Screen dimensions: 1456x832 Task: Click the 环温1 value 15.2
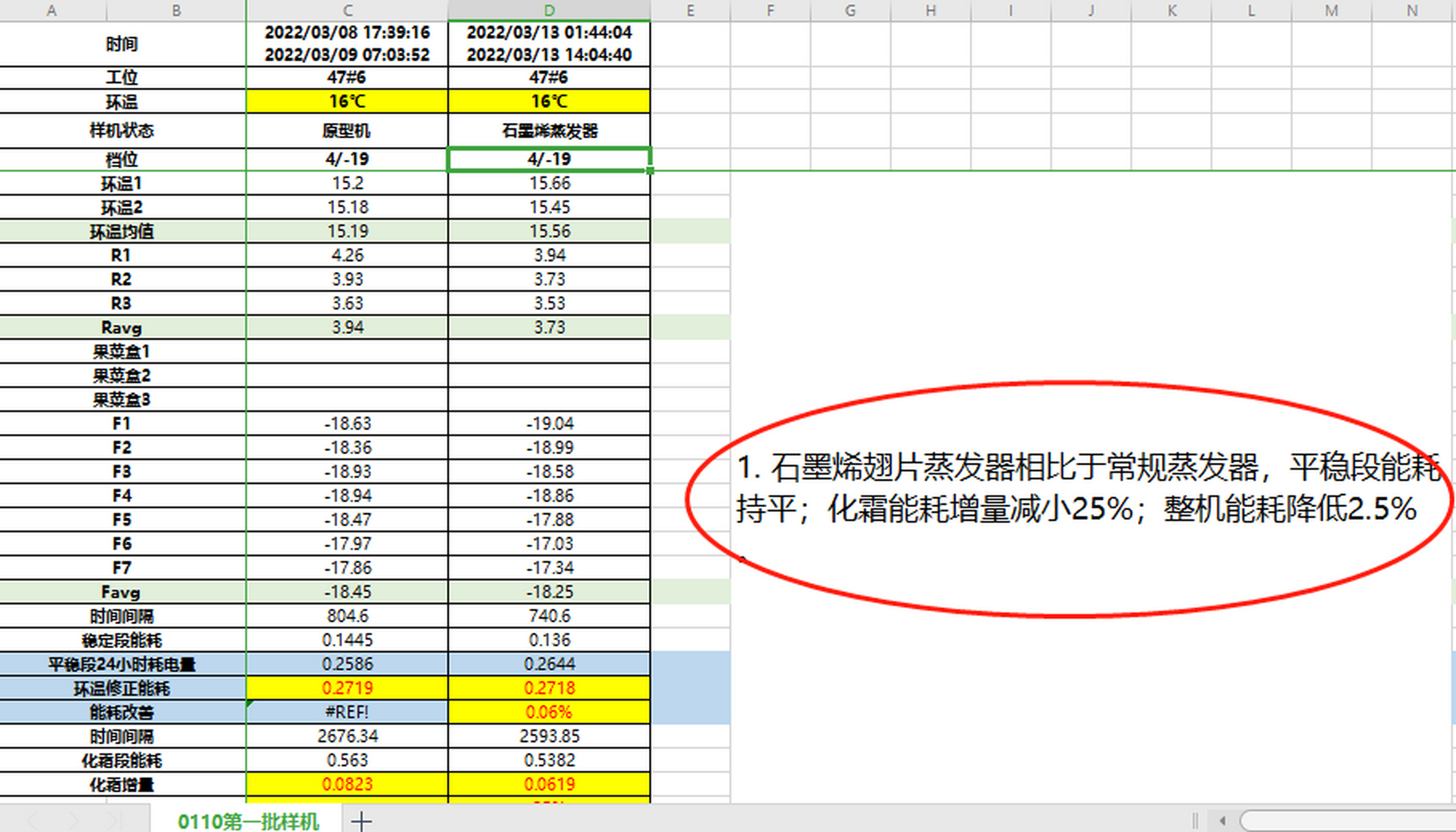coord(347,183)
